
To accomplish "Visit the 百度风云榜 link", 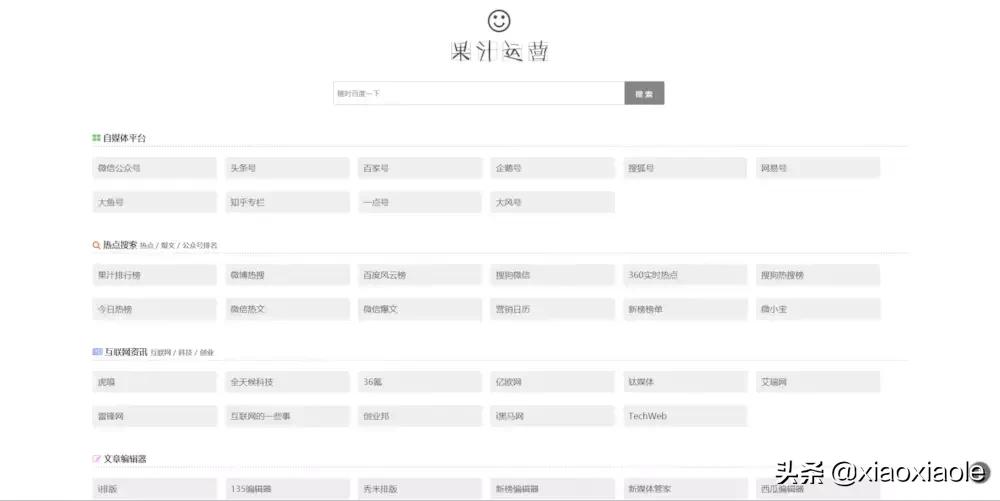I will point(420,275).
